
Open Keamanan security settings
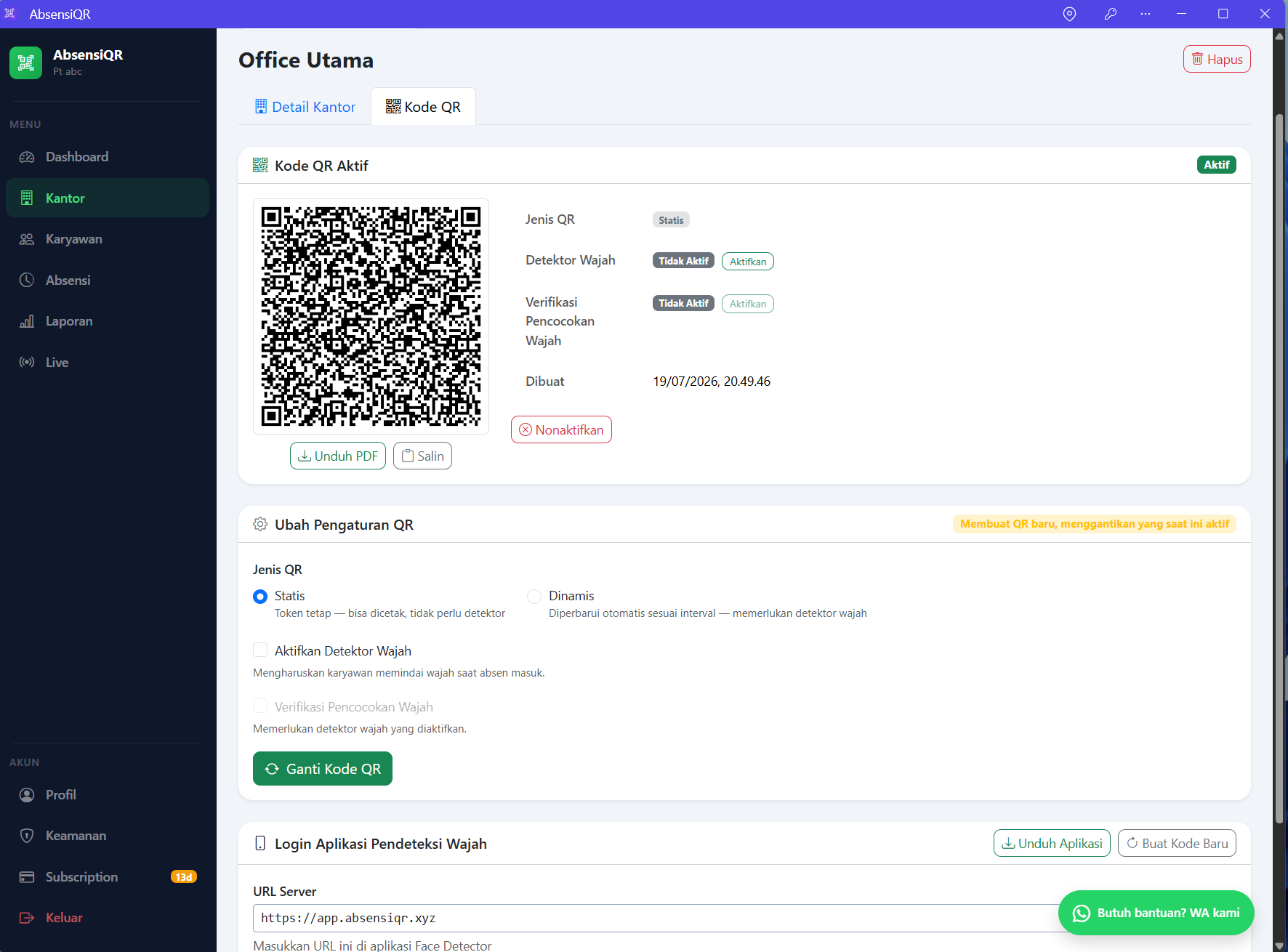[108, 836]
